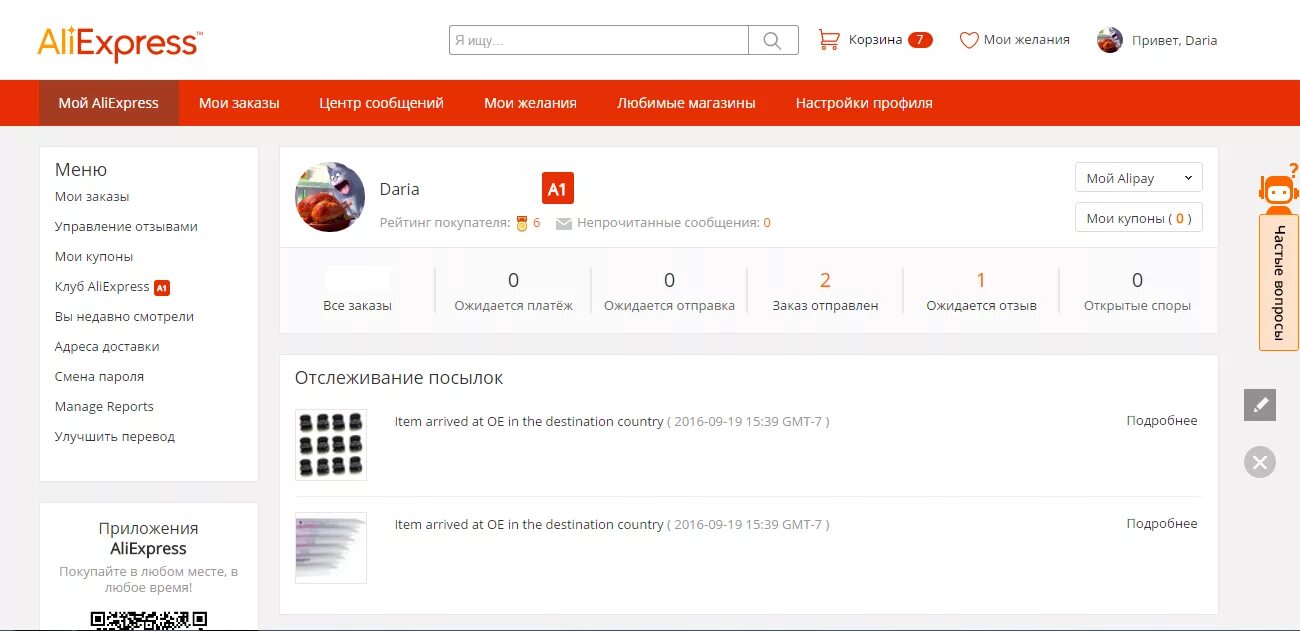The image size is (1300, 631).
Task: Open Центр сообщений tab
Action: [x=381, y=103]
